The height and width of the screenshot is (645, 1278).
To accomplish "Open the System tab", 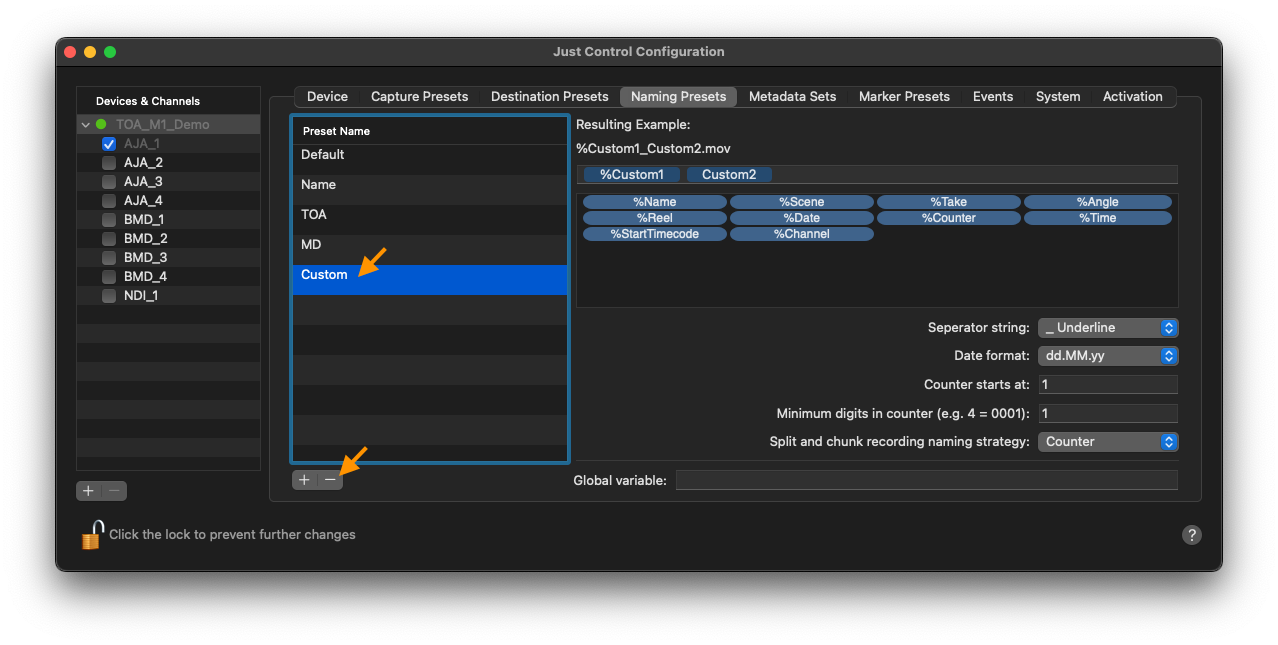I will [x=1058, y=97].
